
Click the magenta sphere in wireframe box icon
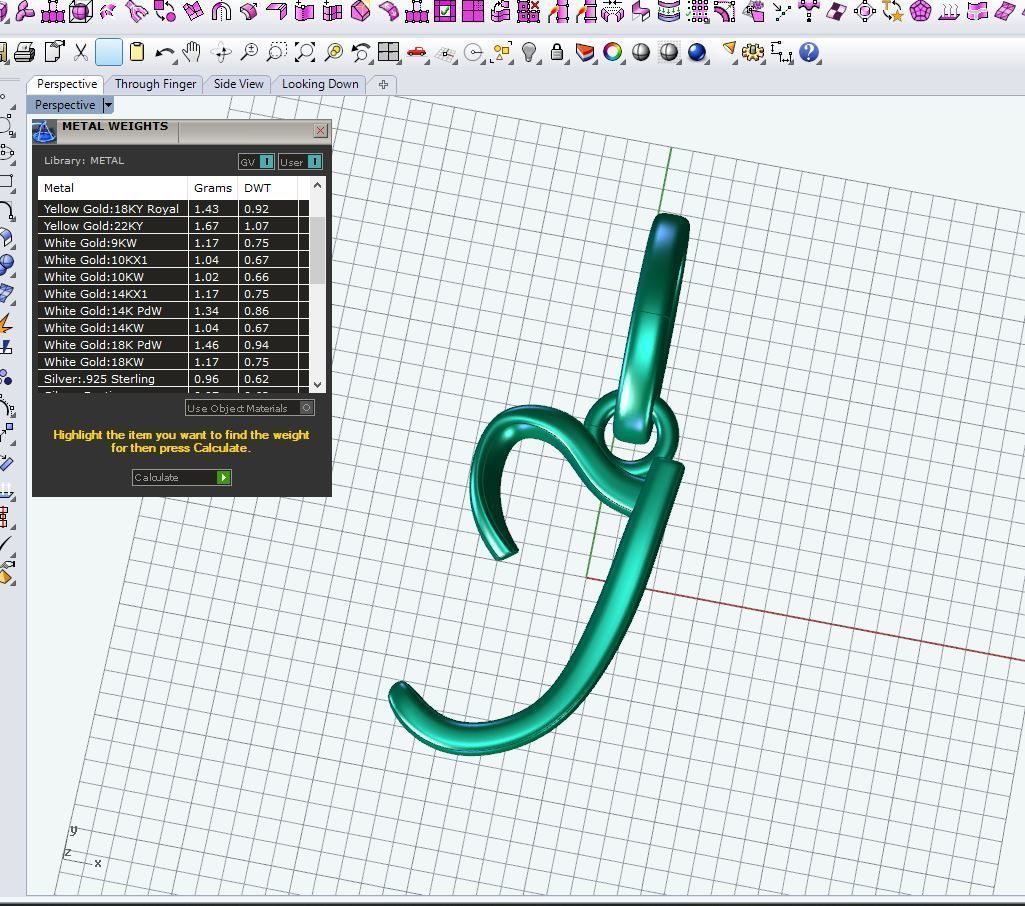point(80,11)
